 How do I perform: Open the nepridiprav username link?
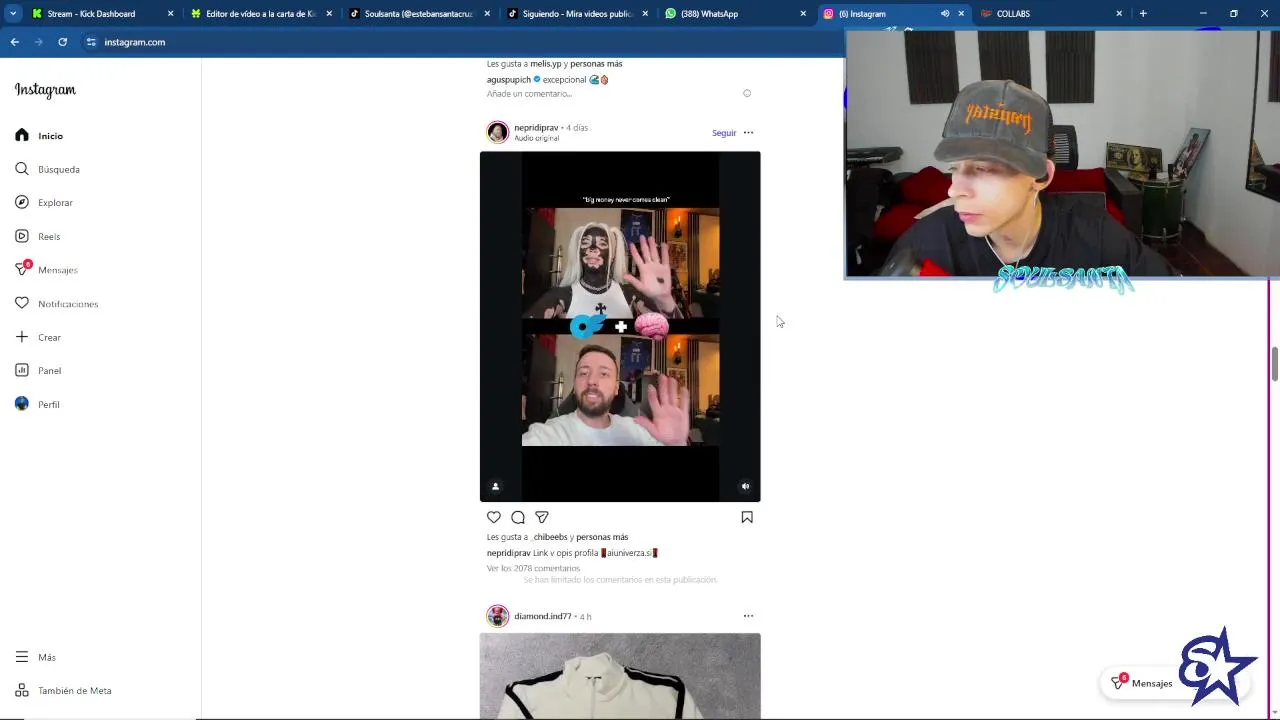(x=536, y=128)
